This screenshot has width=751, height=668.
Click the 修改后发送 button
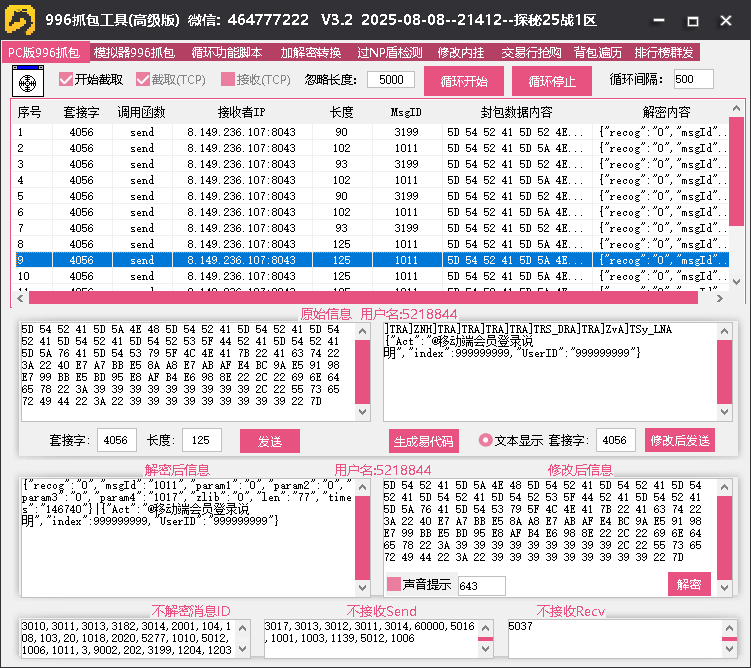[680, 441]
